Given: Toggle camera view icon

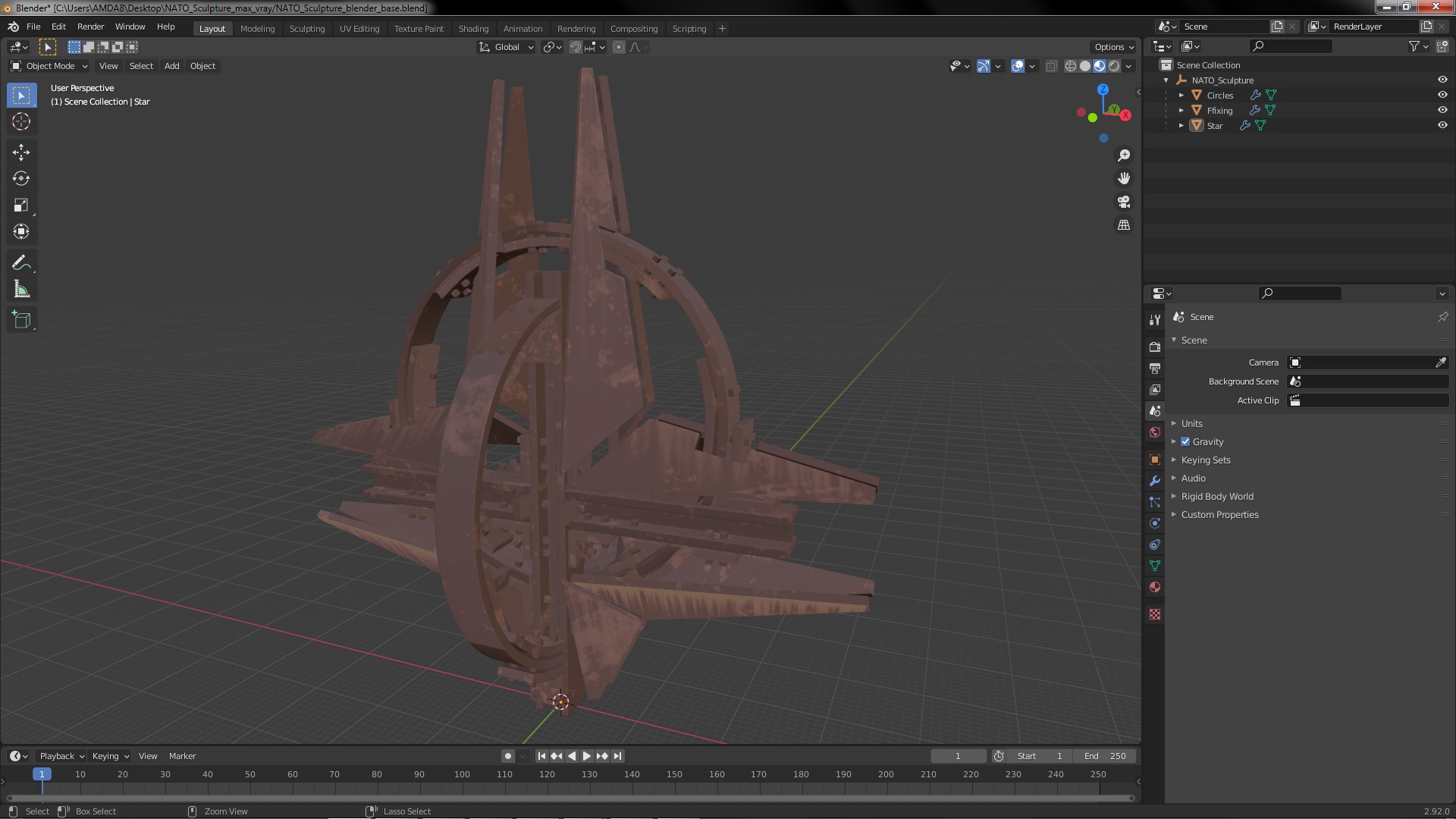Looking at the screenshot, I should 1124,202.
